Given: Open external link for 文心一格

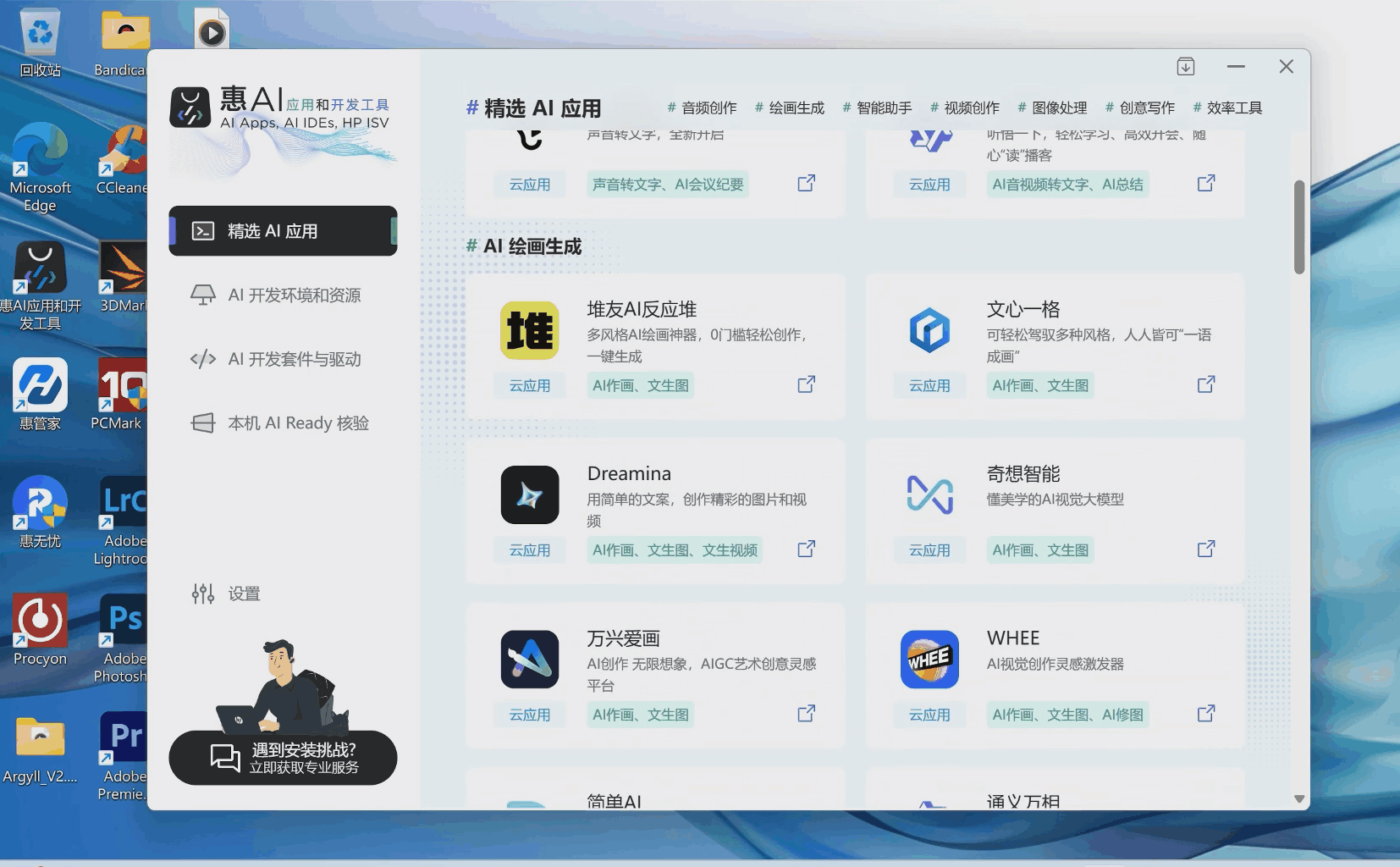Looking at the screenshot, I should pos(1206,384).
